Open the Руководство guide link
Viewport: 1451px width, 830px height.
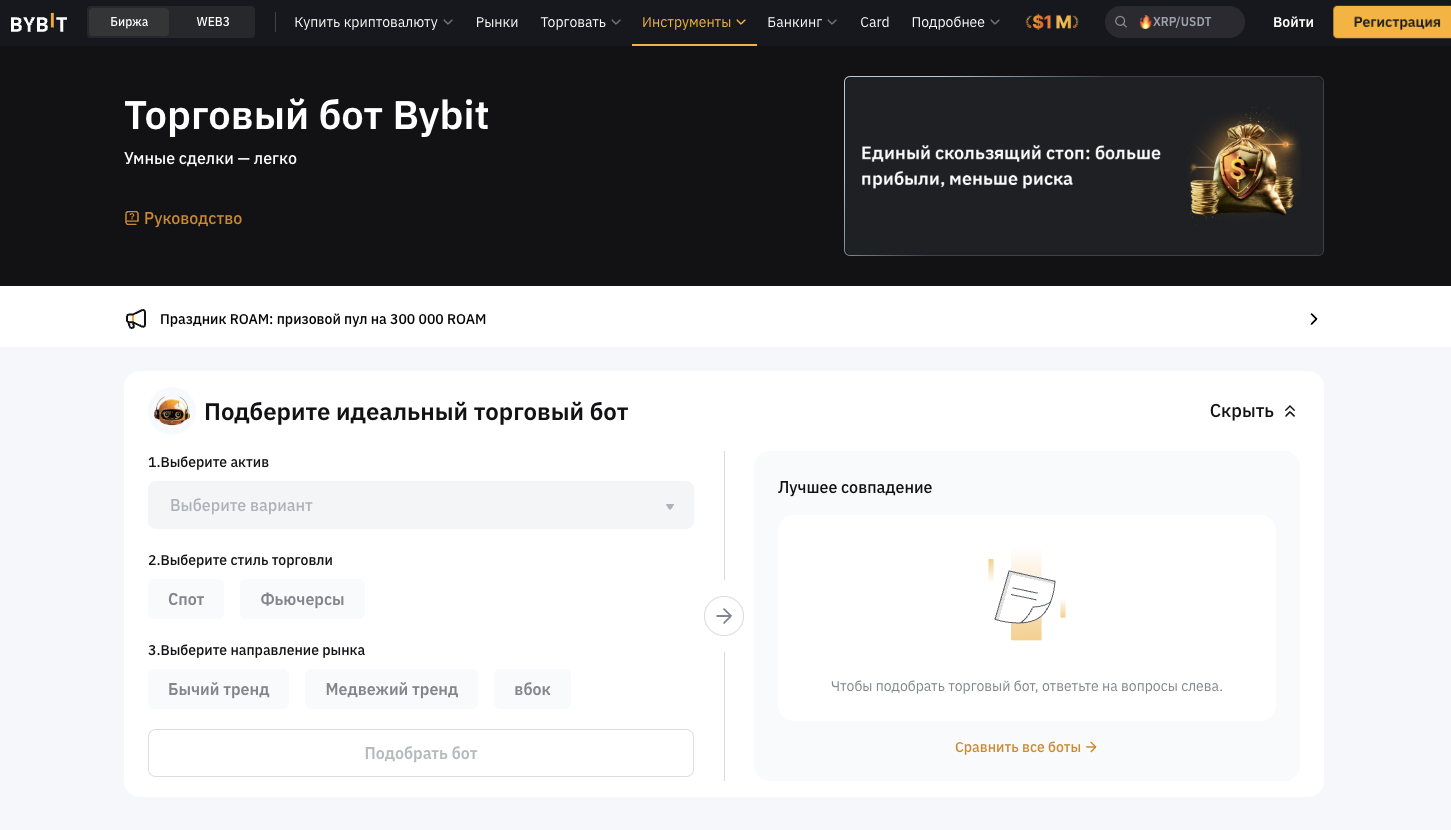point(193,218)
